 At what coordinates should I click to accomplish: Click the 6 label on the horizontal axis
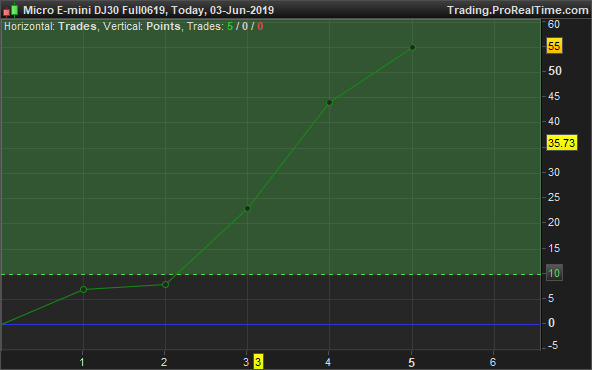[493, 362]
